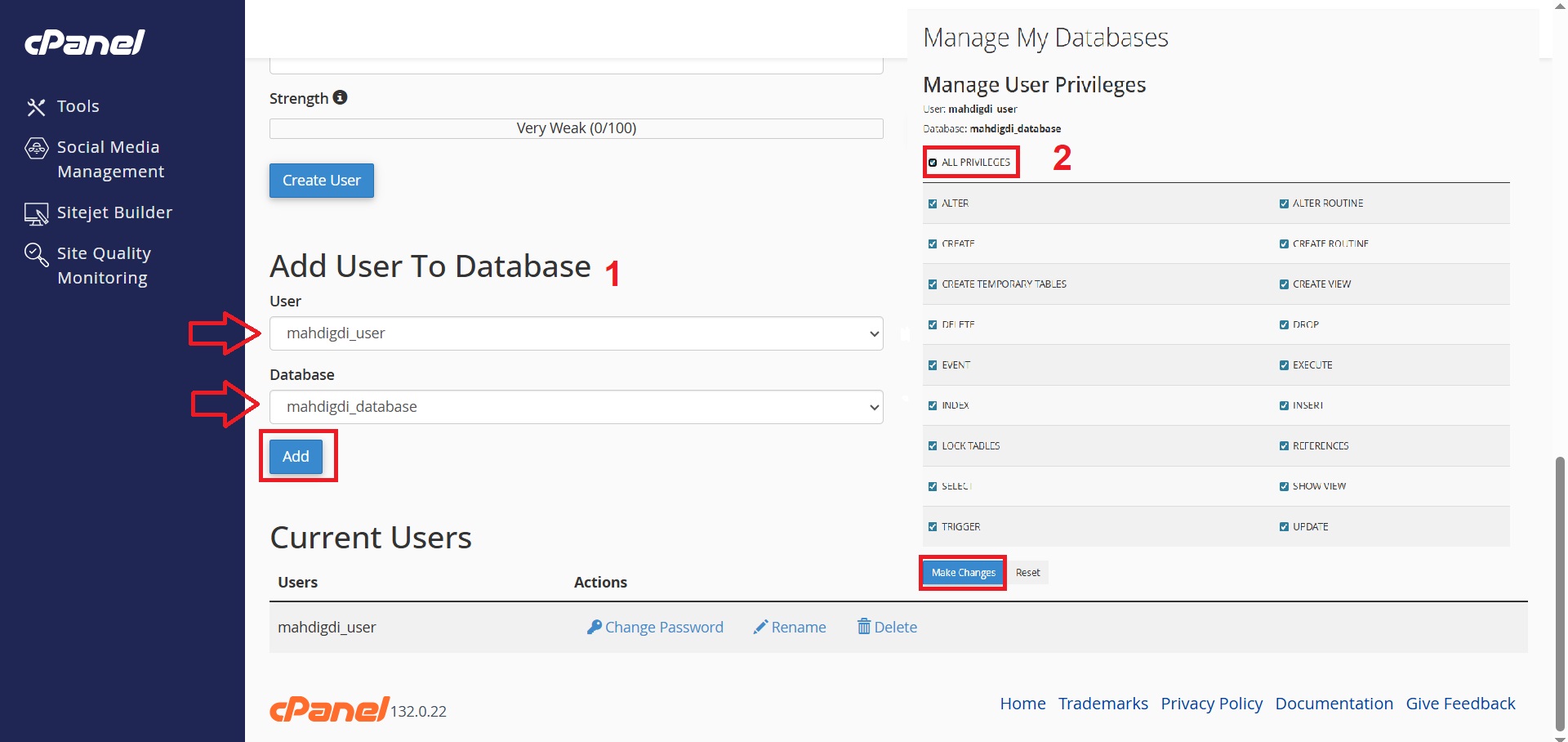Screen dimensions: 1568x742
Task: Toggle the CREATE VIEW checkbox
Action: (x=1284, y=284)
